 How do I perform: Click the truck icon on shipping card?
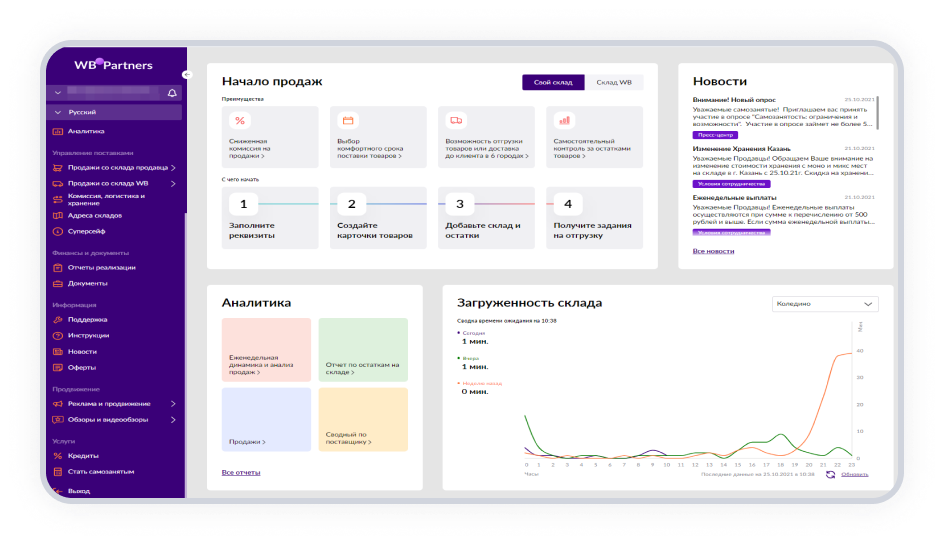click(x=456, y=120)
